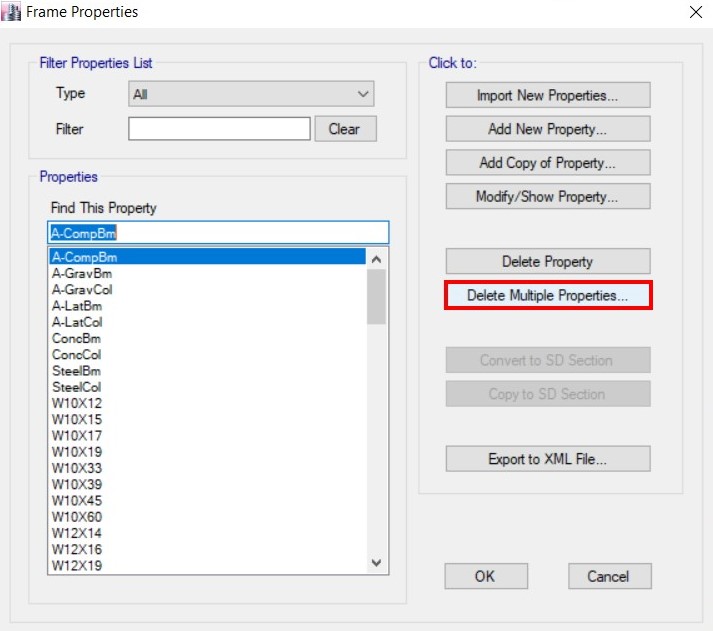The image size is (713, 631).
Task: Select SteelCol property
Action: [207, 387]
